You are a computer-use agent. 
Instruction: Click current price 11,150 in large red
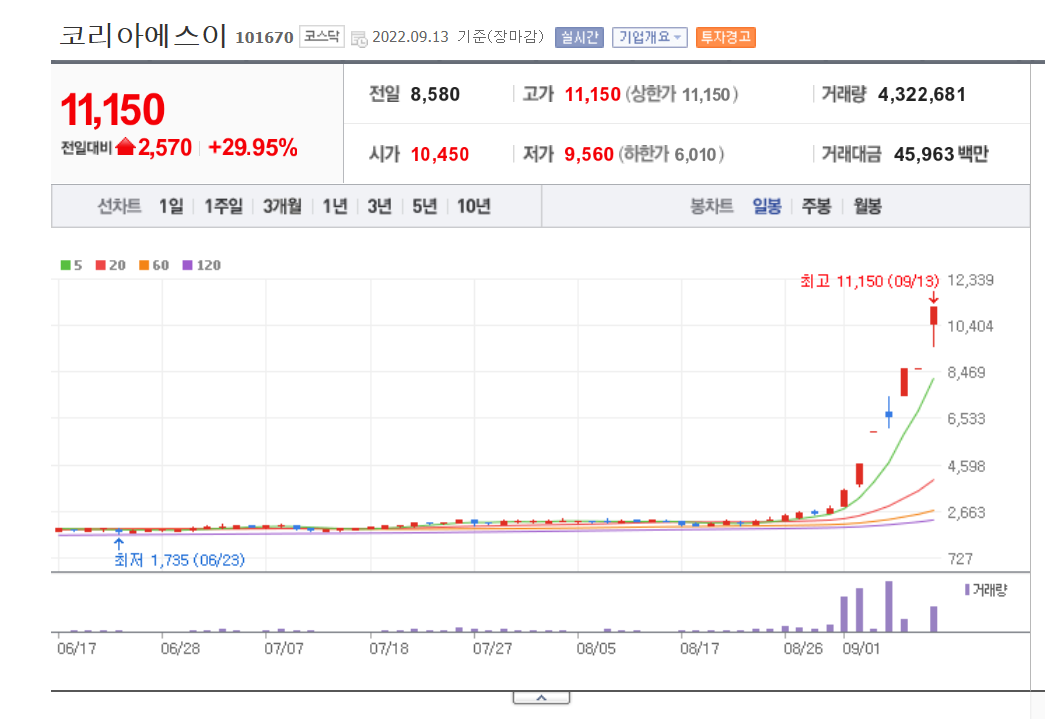click(x=112, y=109)
